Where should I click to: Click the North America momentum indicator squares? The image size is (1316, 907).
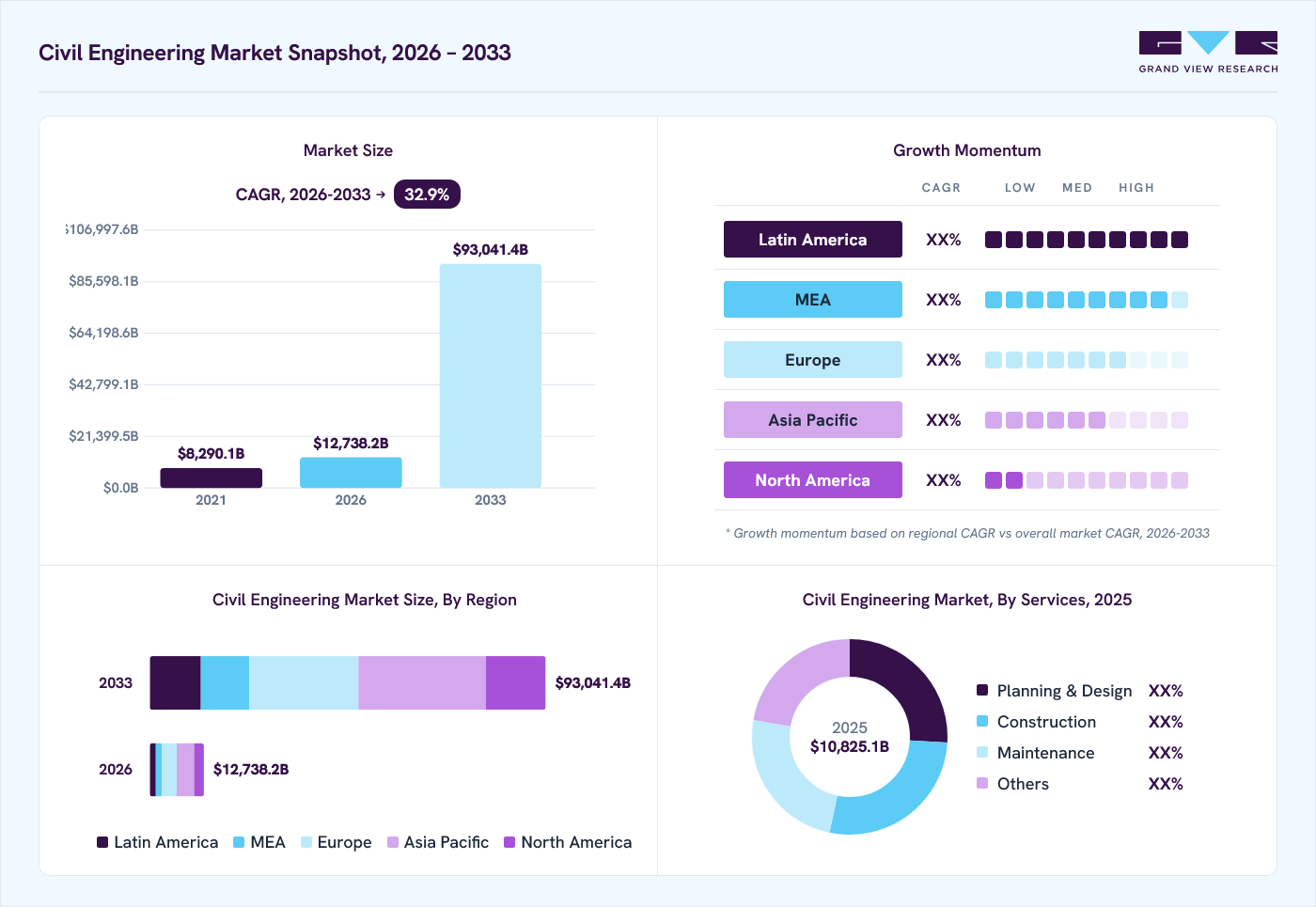(1087, 480)
